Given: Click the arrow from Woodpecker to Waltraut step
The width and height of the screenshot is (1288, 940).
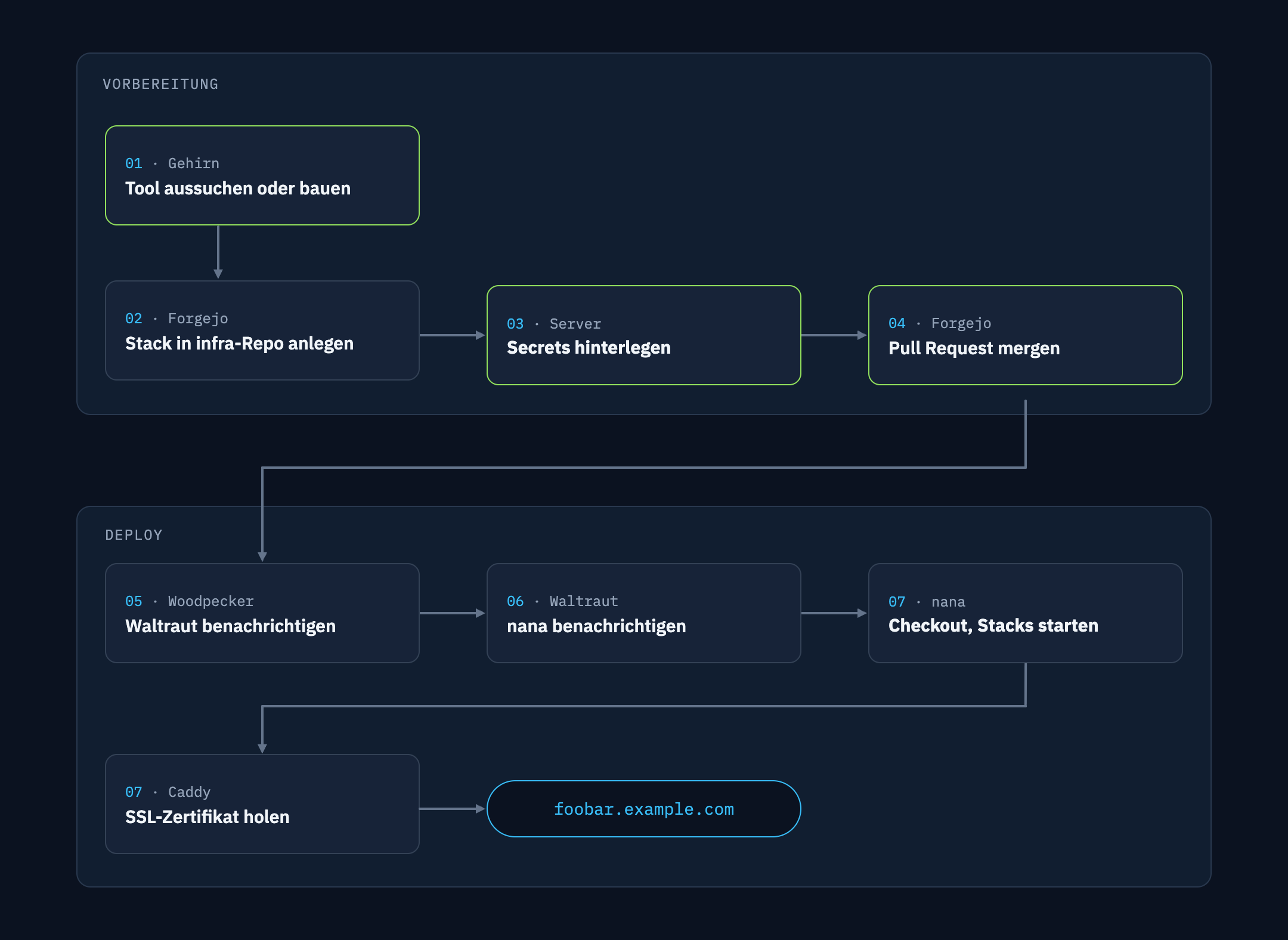Looking at the screenshot, I should point(453,613).
